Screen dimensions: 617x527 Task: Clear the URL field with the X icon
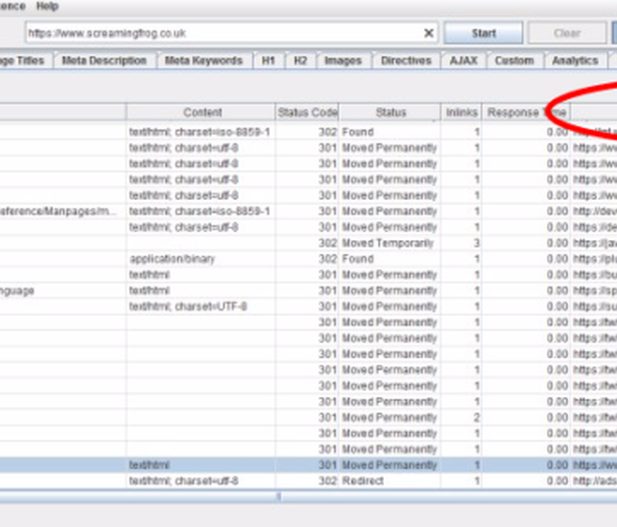coord(429,33)
